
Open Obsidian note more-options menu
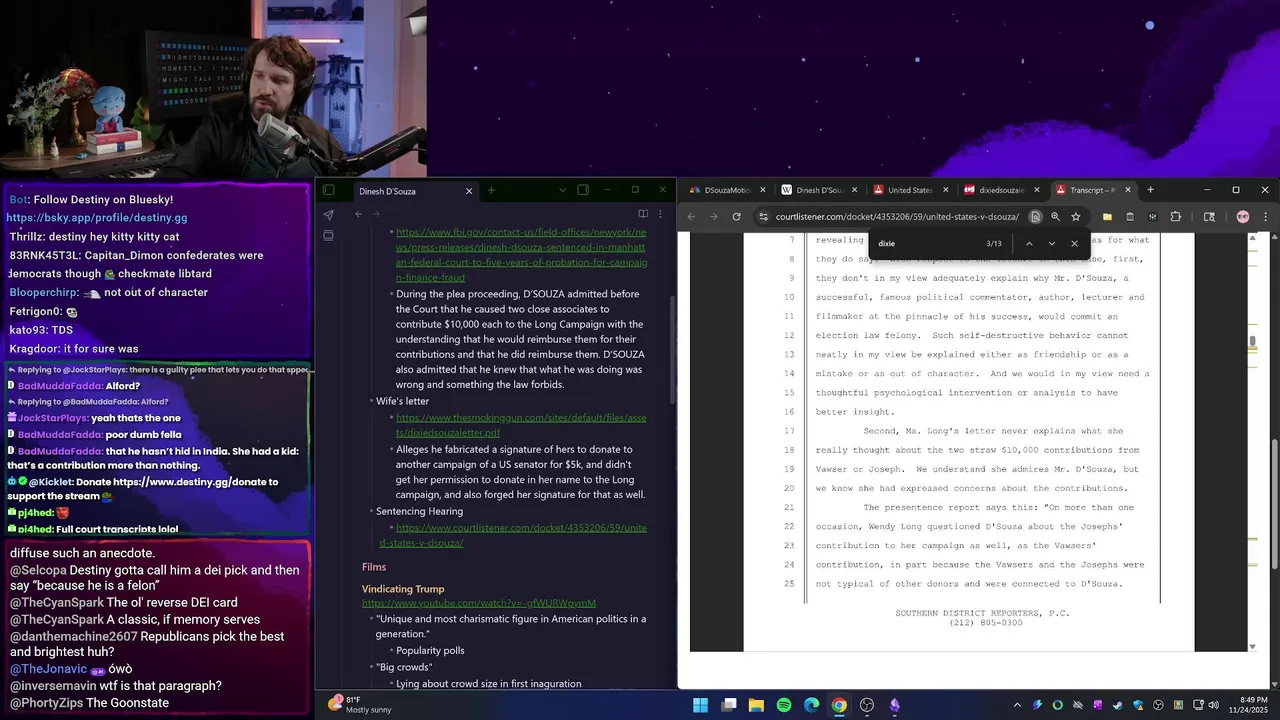tap(660, 214)
